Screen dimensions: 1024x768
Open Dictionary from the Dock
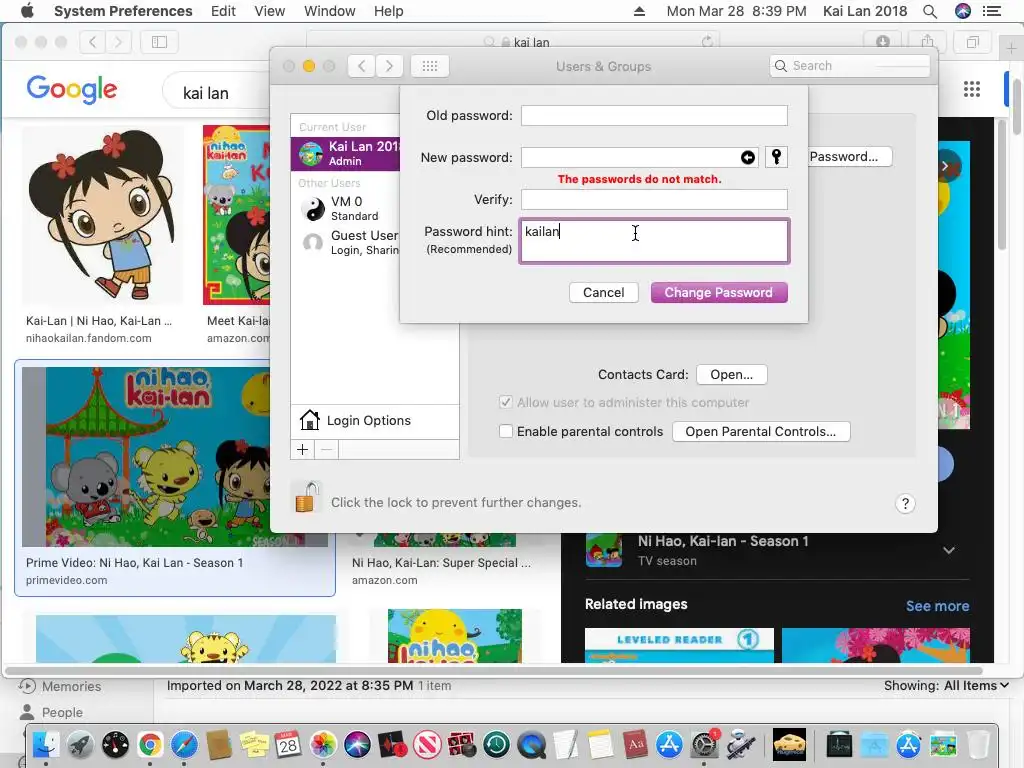(x=635, y=744)
